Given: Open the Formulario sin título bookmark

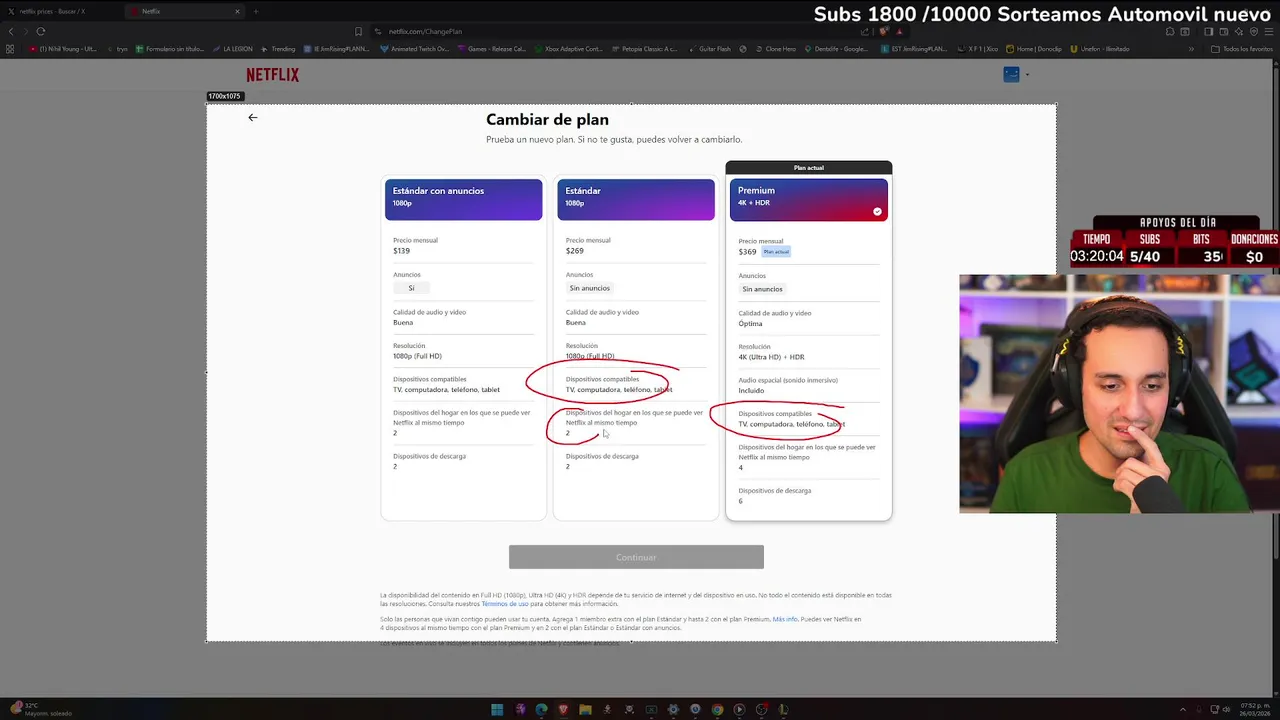Looking at the screenshot, I should pos(171,48).
